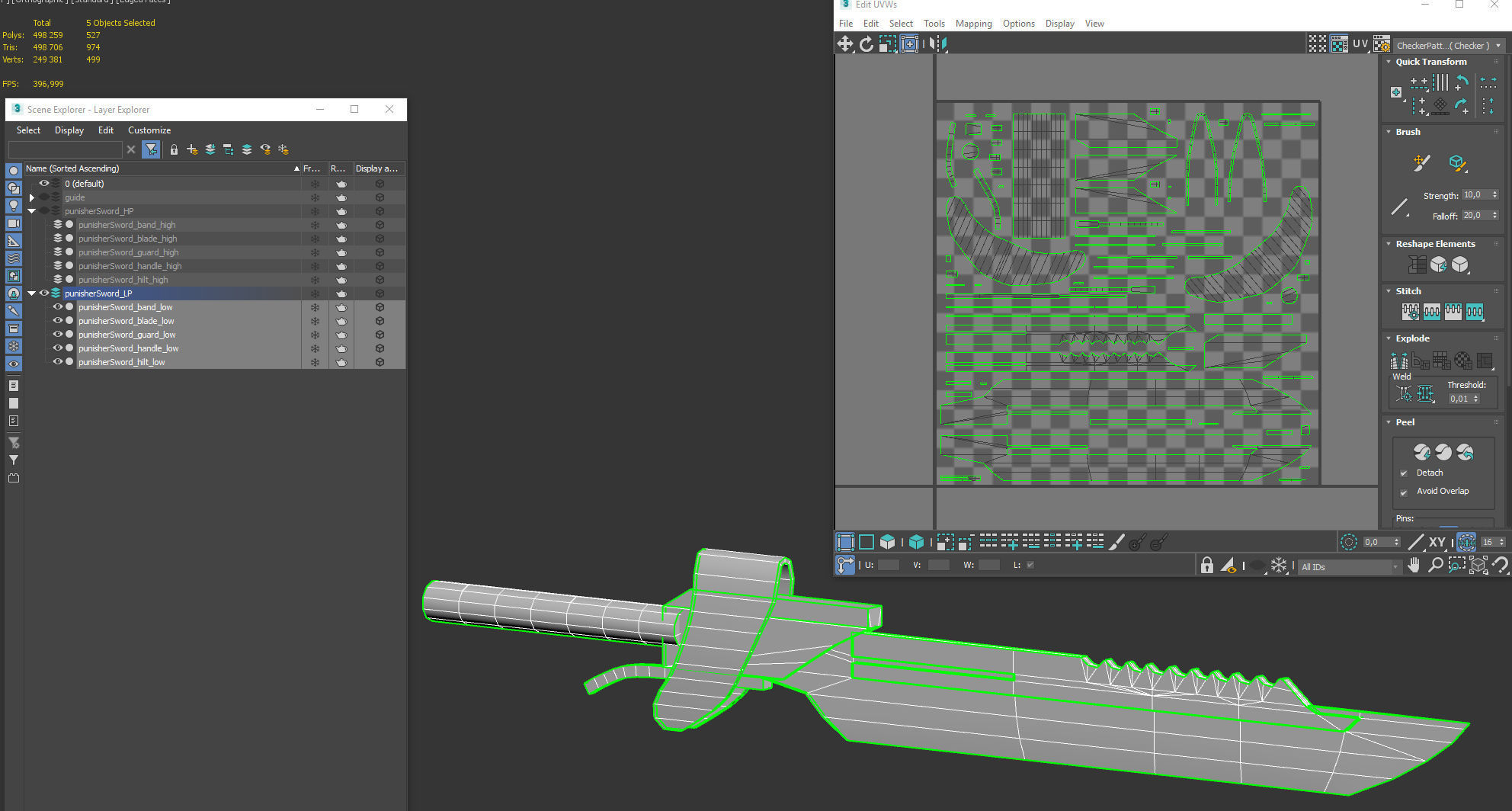Open Customize menu in Scene Explorer

(149, 130)
